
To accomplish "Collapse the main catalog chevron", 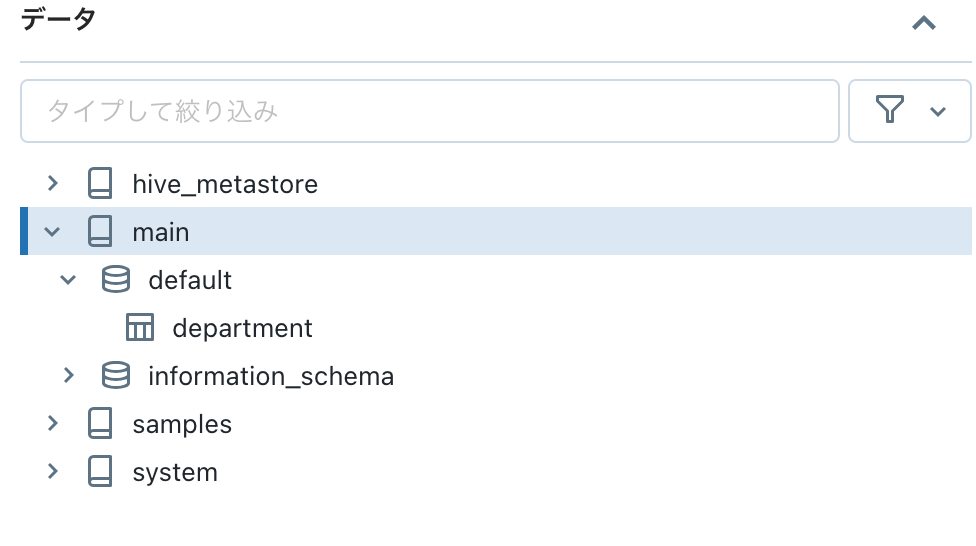I will coord(53,232).
